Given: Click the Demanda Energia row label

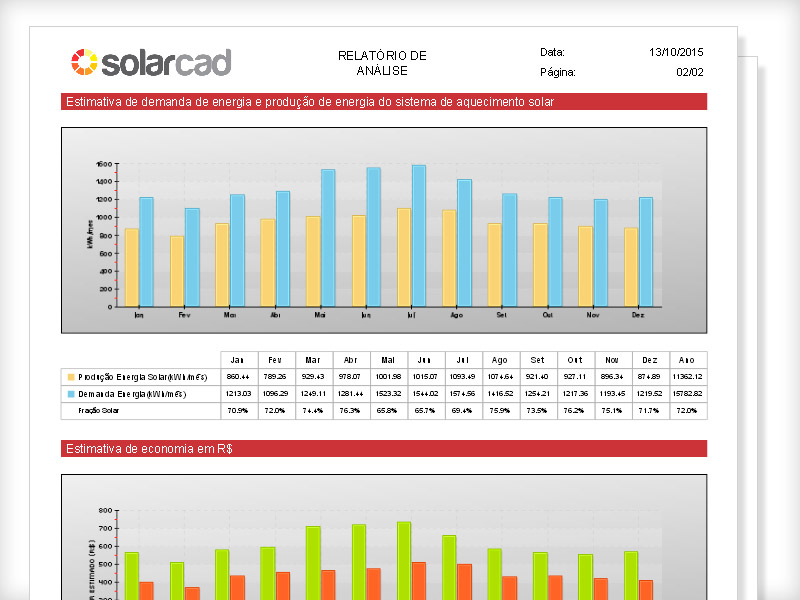Looking at the screenshot, I should coord(132,394).
